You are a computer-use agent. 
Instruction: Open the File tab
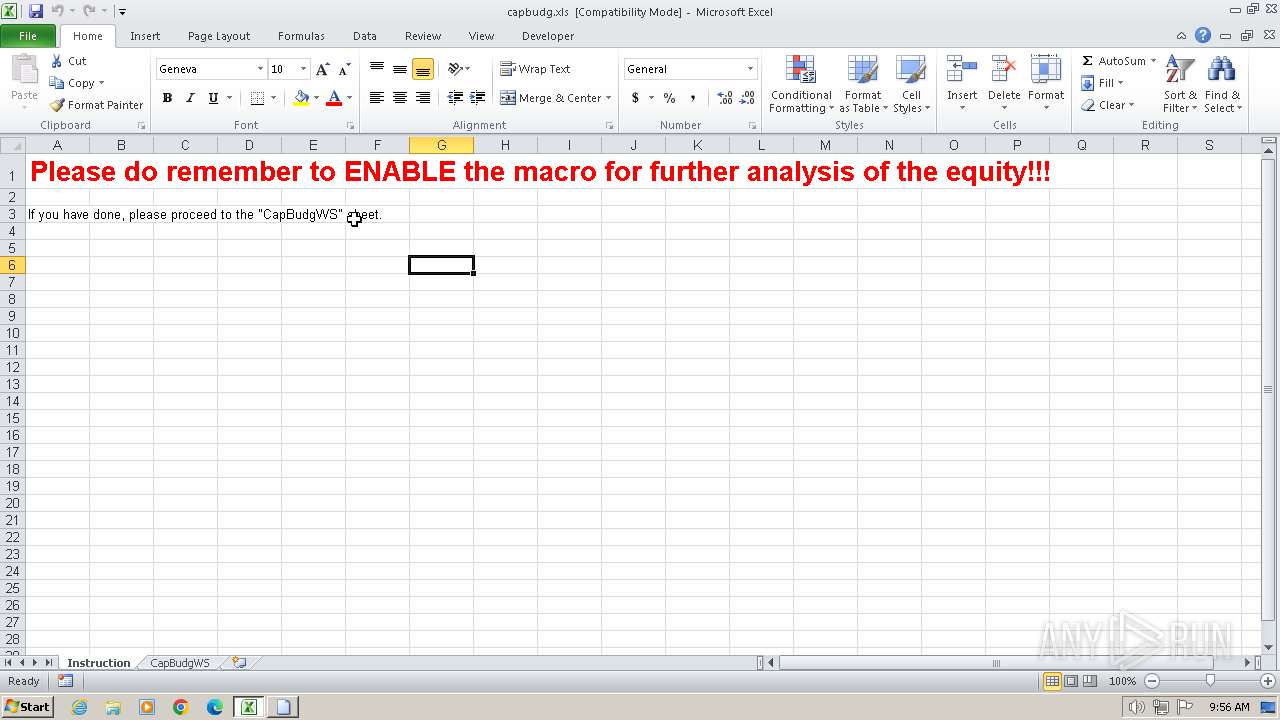click(x=28, y=36)
